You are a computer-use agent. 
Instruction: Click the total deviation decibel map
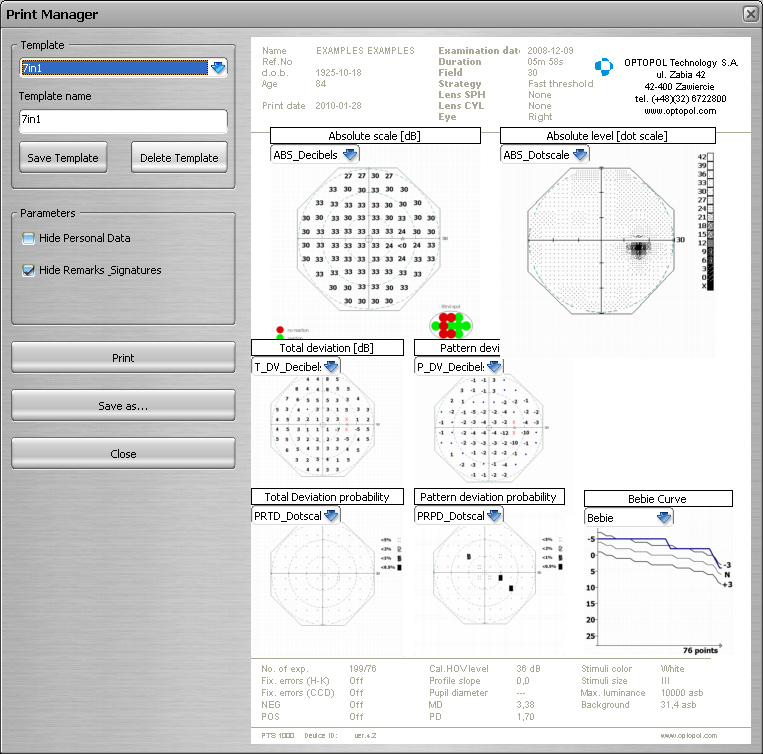tap(322, 425)
